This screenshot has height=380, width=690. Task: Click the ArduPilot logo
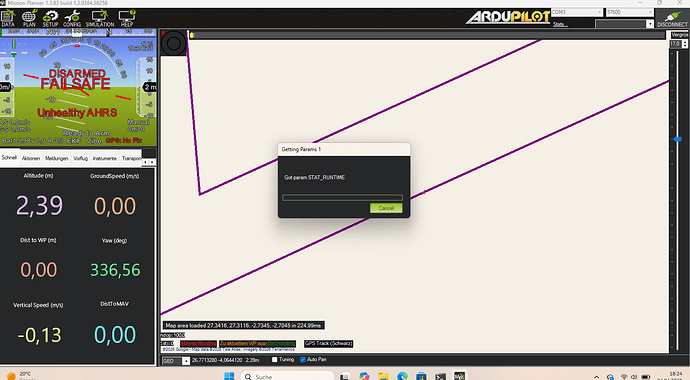508,18
